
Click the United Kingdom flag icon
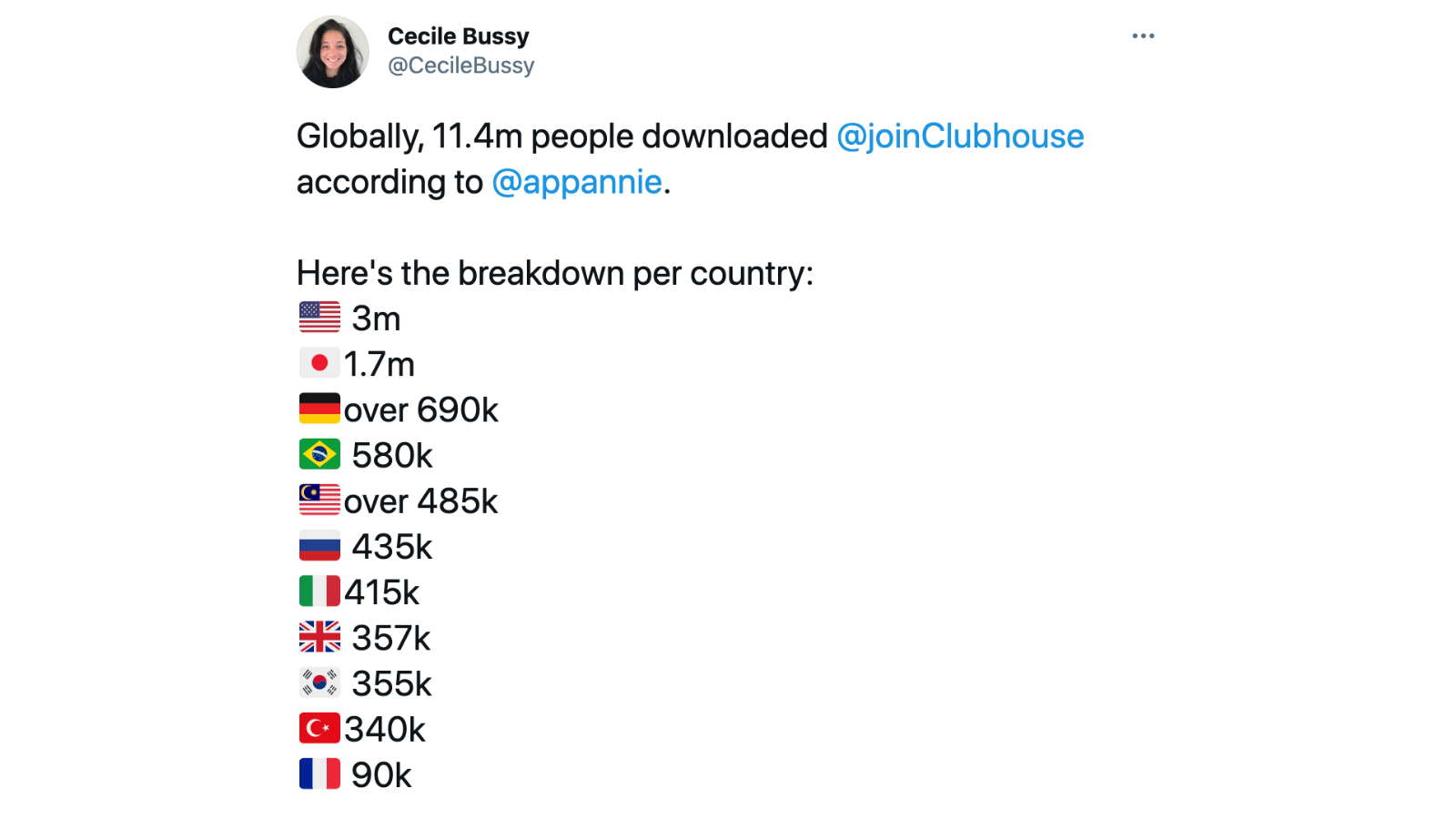pos(319,637)
